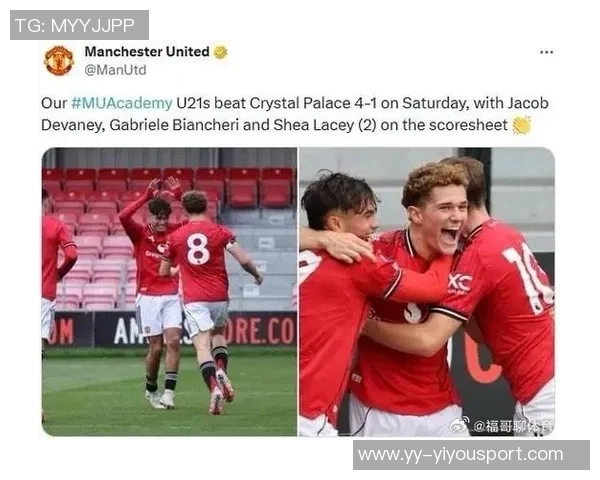Open the three-dot more options menu
Screen dimensions: 600x480
tap(546, 52)
